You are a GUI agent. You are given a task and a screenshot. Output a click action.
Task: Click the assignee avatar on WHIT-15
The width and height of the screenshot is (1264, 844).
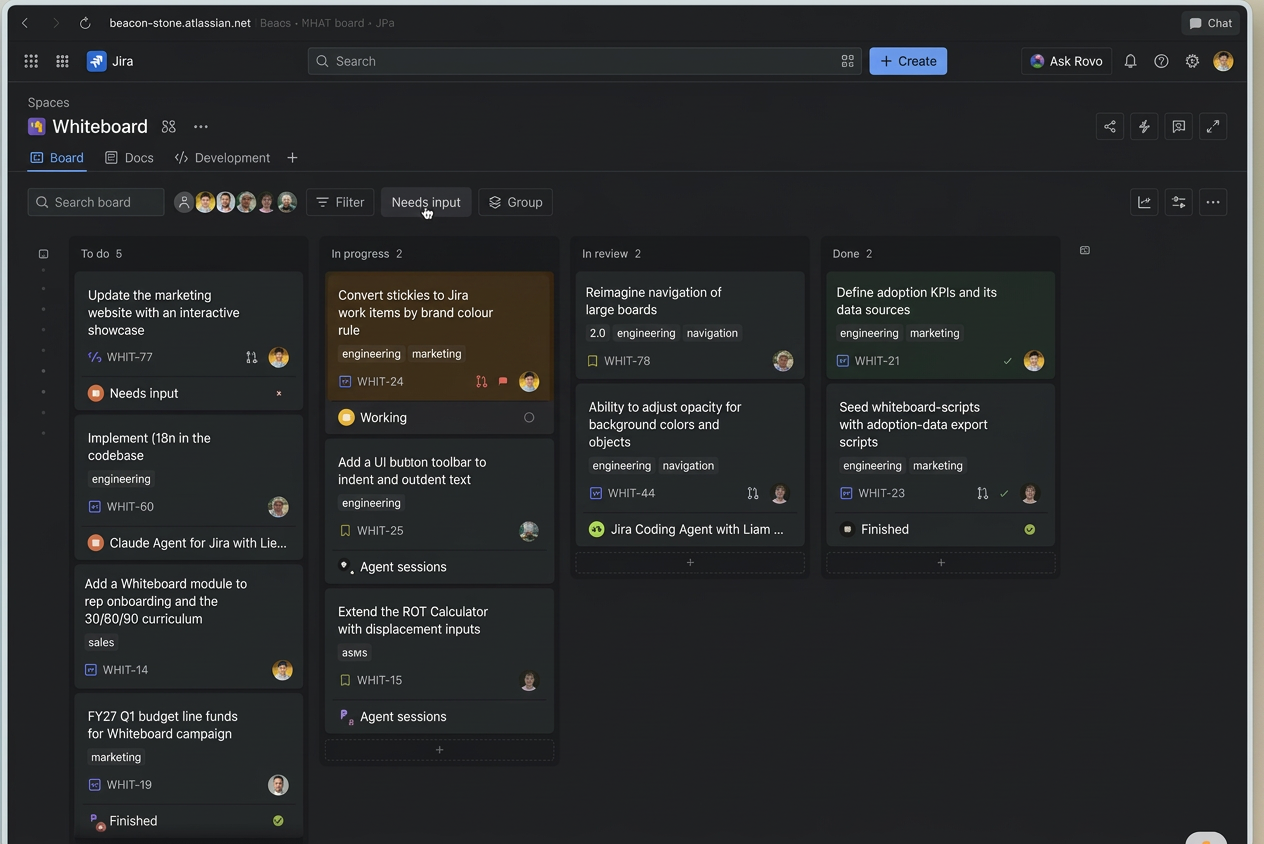[529, 681]
